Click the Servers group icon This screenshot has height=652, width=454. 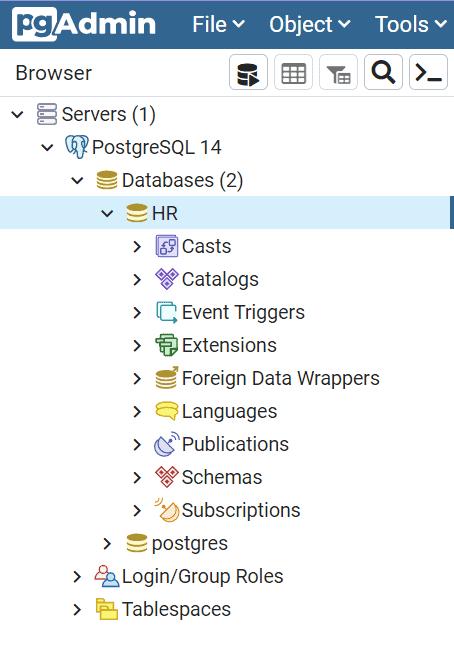(47, 114)
